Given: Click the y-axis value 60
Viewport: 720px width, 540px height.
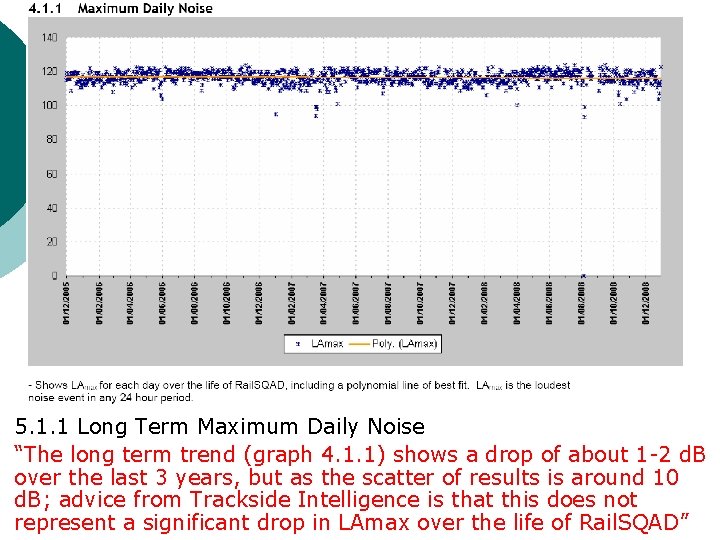Looking at the screenshot, I should point(52,174).
